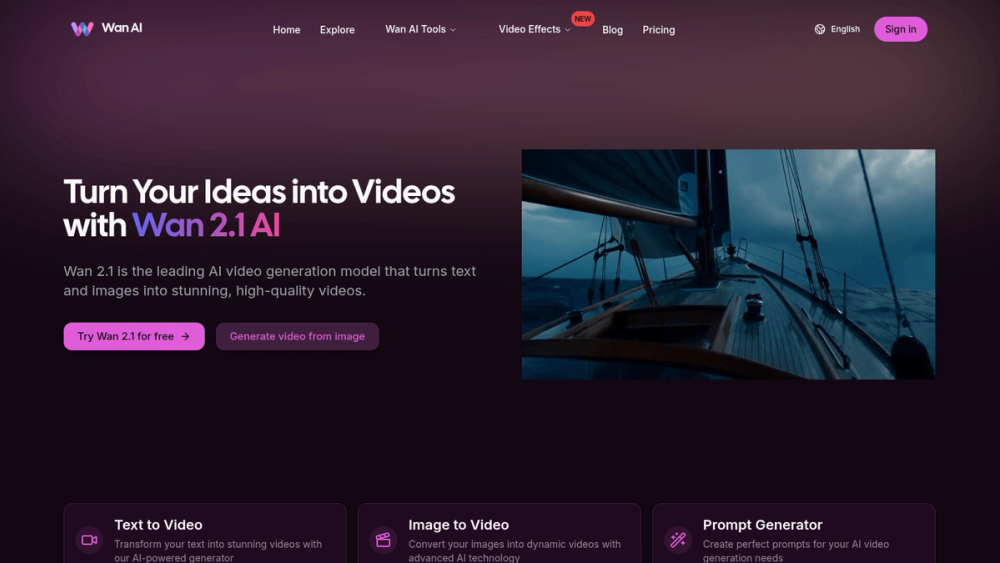The width and height of the screenshot is (1000, 563).
Task: Click 'Convert your images into dynamic videos' text
Action: point(514,550)
